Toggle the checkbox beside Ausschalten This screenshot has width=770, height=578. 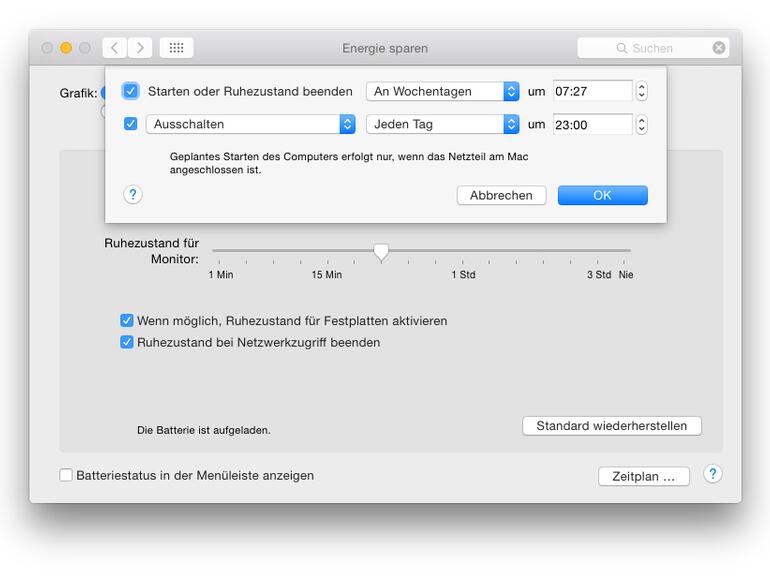click(131, 124)
